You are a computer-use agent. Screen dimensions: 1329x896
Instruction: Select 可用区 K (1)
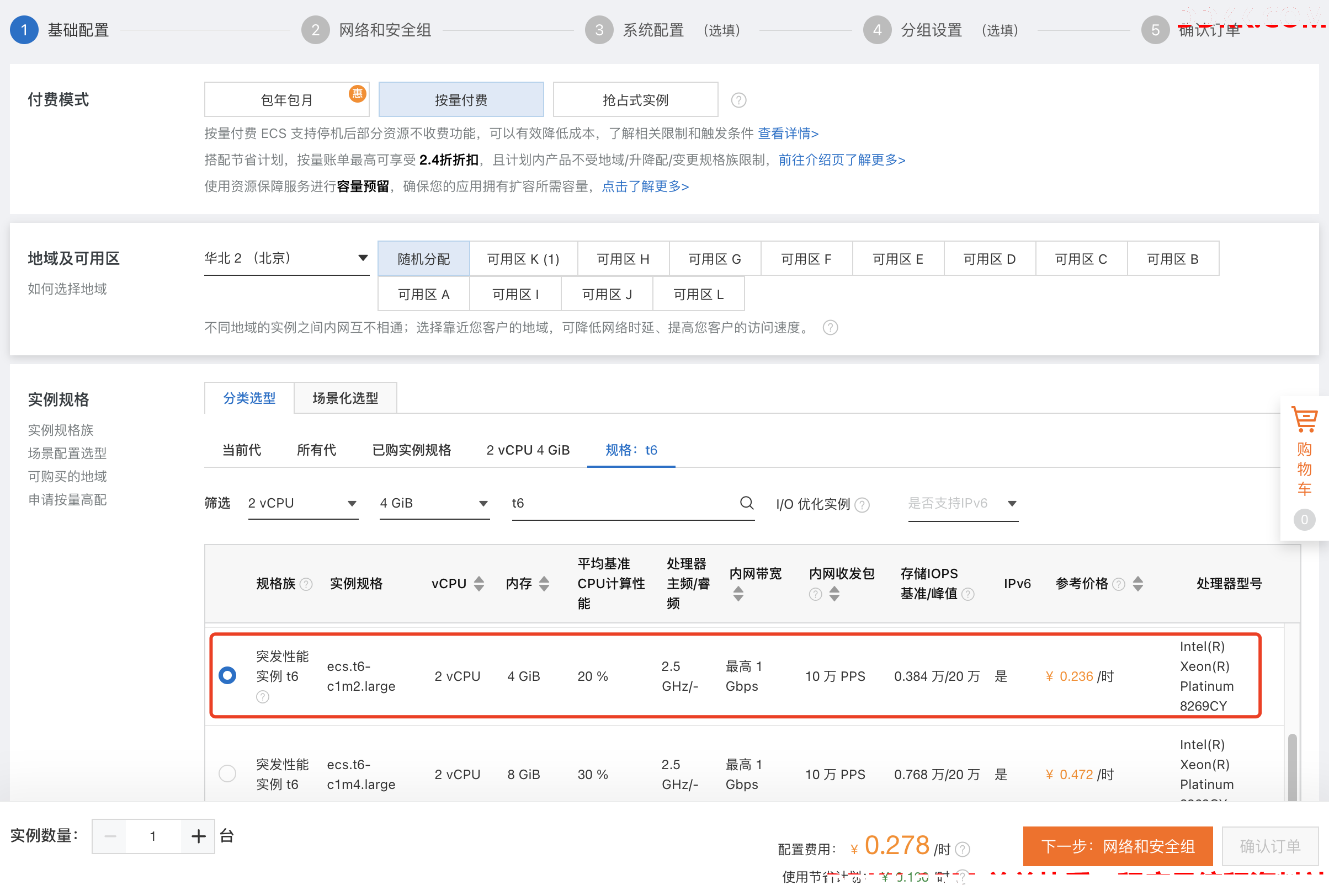[523, 259]
